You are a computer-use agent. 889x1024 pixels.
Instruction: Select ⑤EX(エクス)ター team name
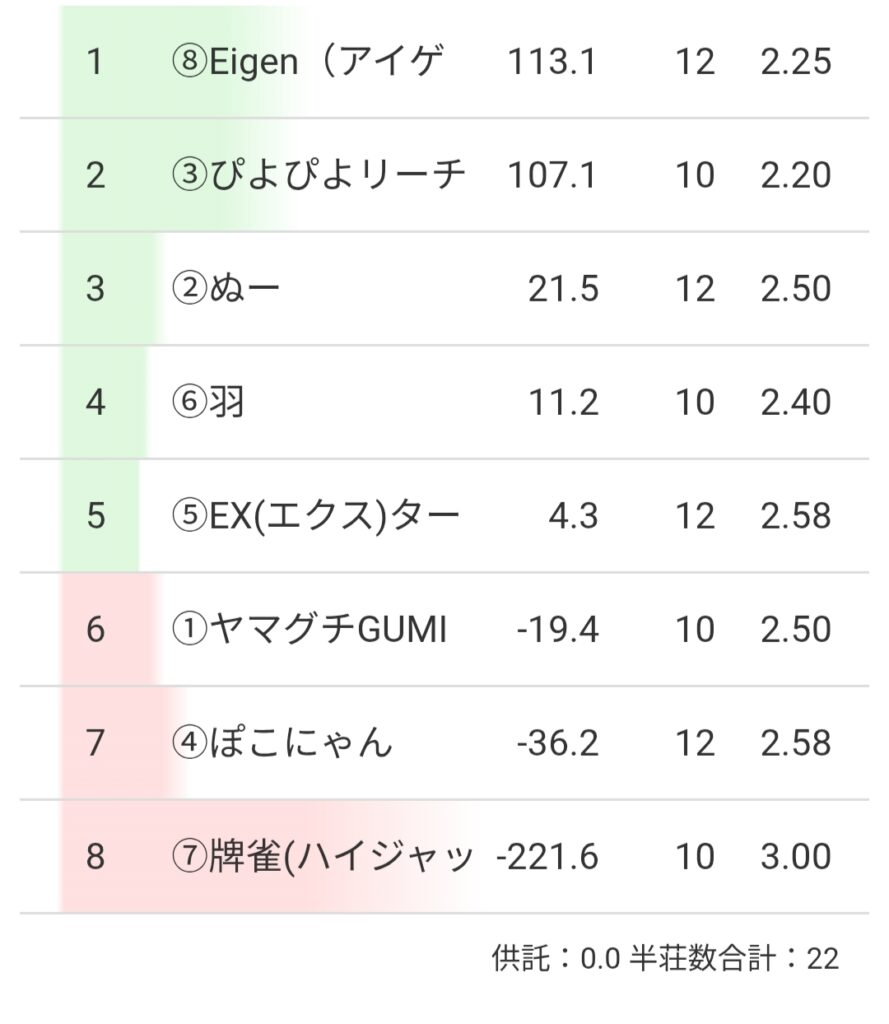(x=315, y=516)
